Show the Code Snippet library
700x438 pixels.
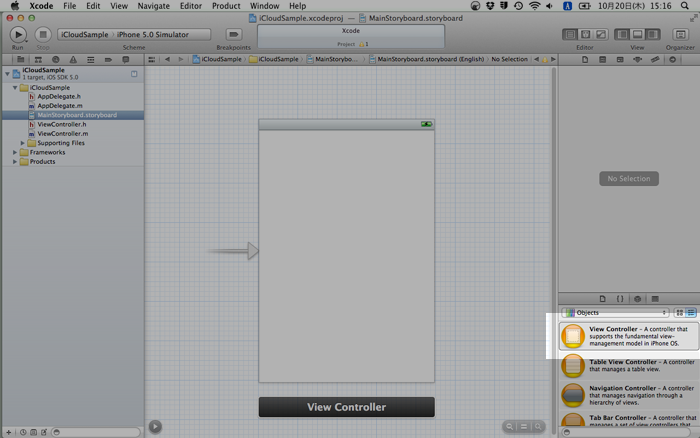620,299
